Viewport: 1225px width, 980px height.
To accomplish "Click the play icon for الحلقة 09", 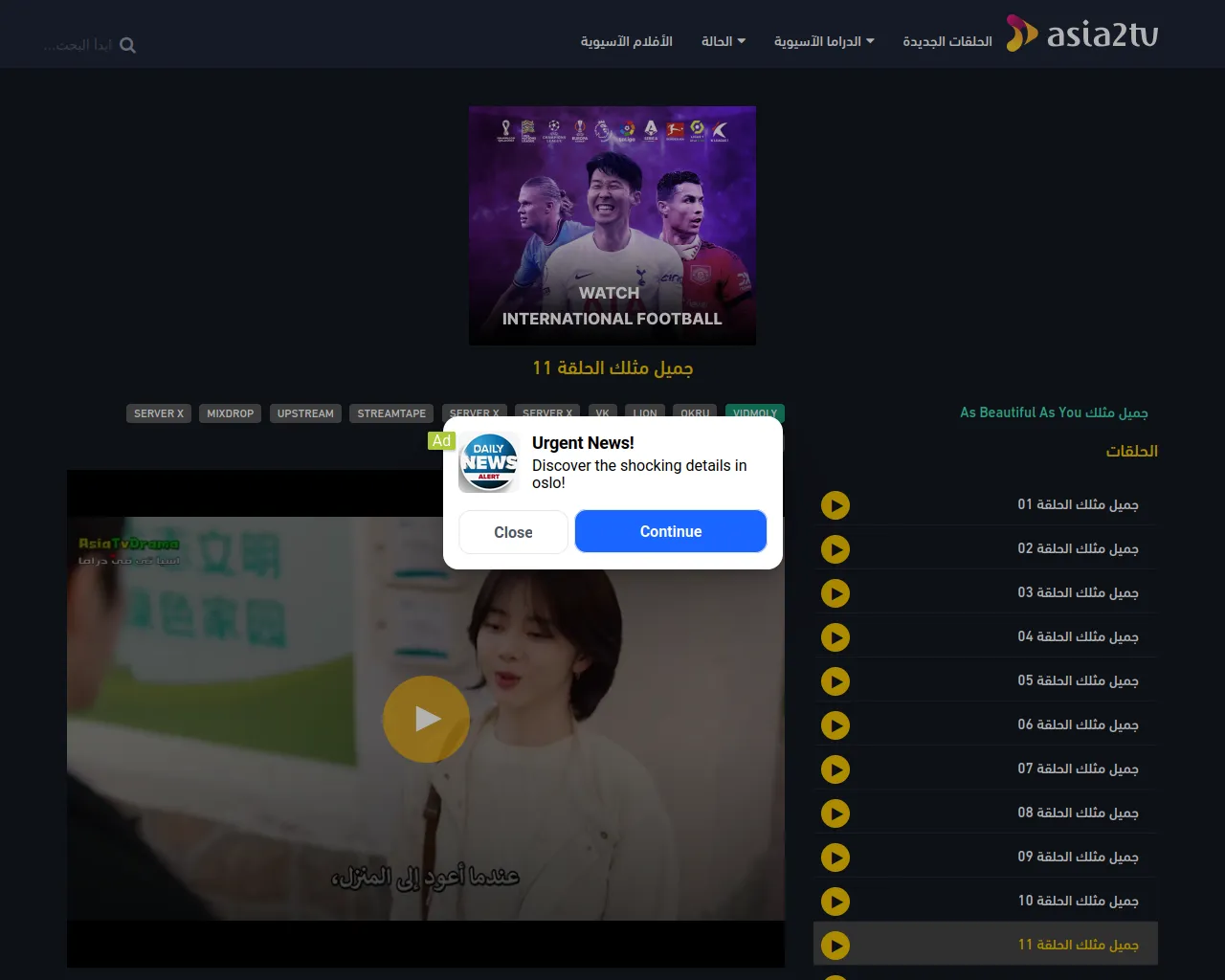I will tap(835, 857).
